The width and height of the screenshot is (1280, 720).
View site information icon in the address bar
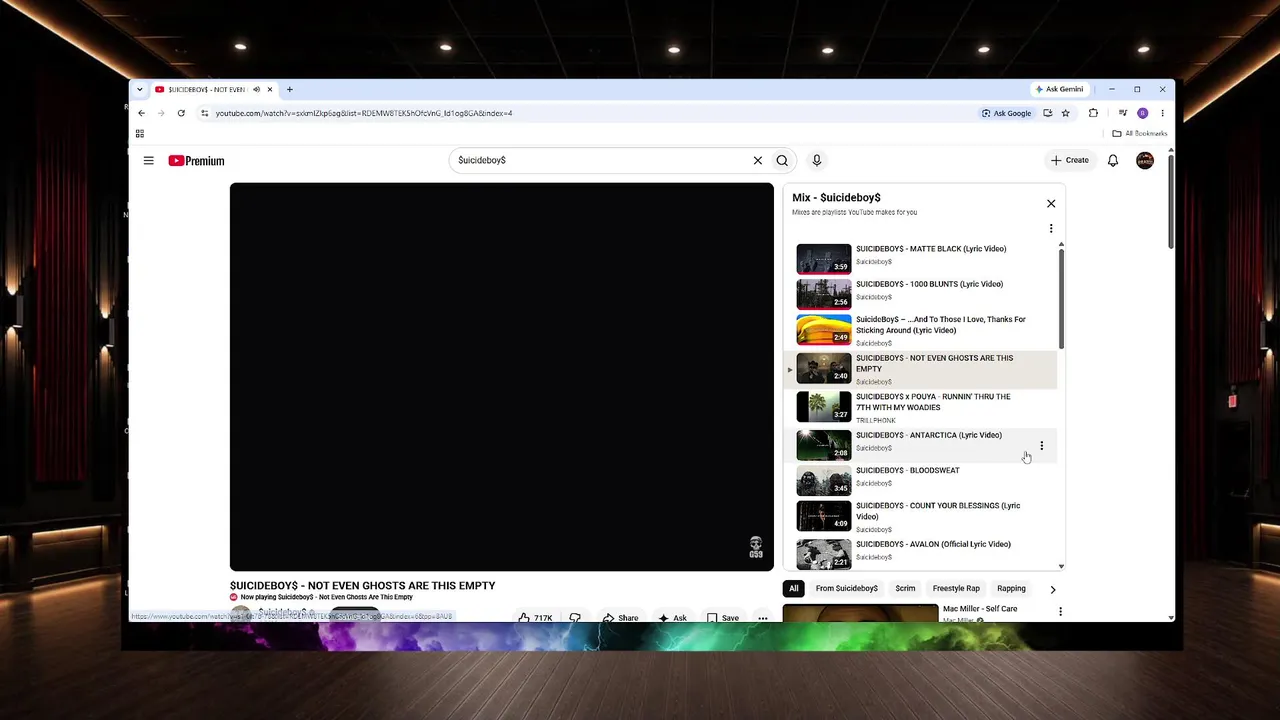(x=204, y=113)
